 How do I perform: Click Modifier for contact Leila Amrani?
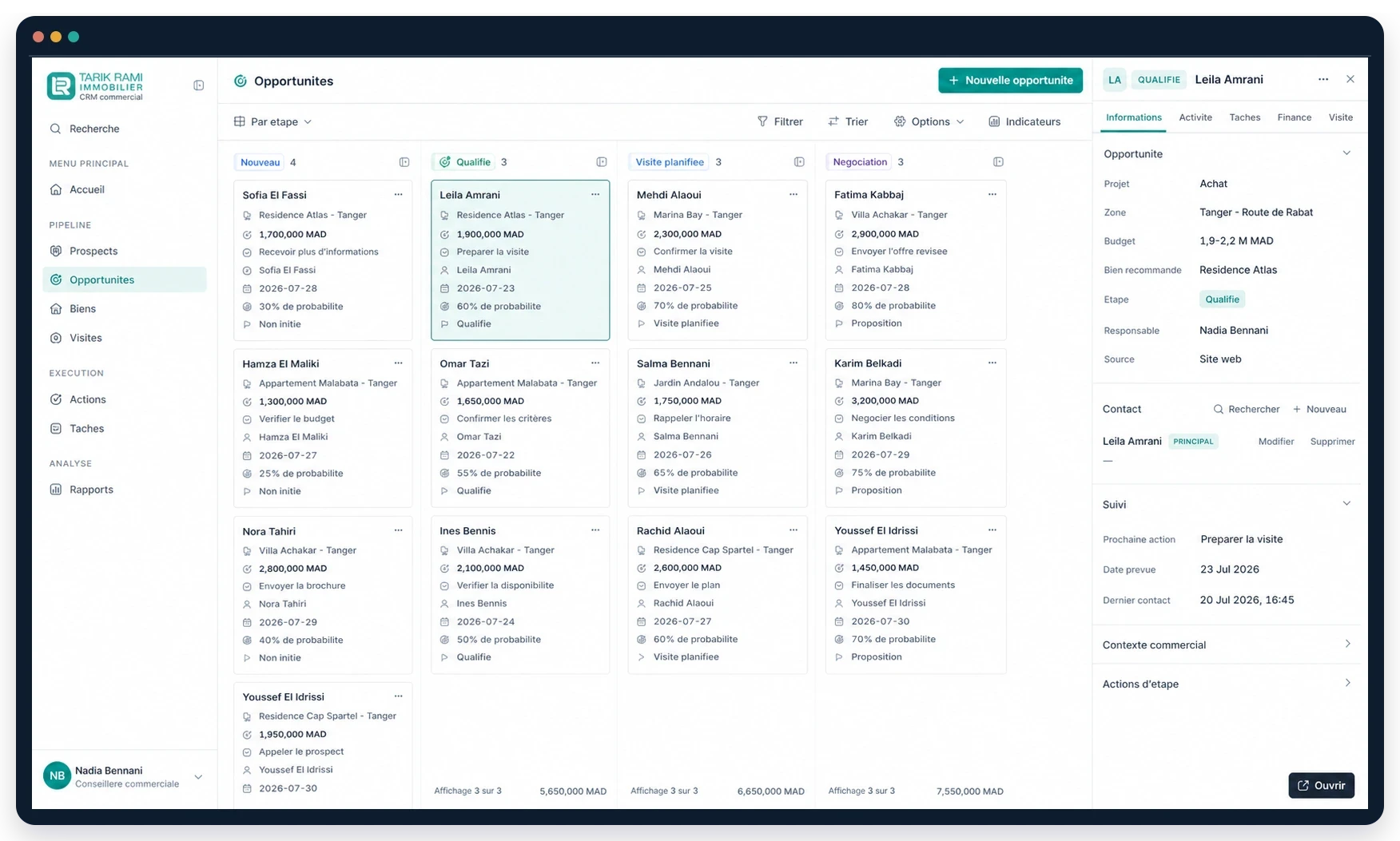[1276, 442]
